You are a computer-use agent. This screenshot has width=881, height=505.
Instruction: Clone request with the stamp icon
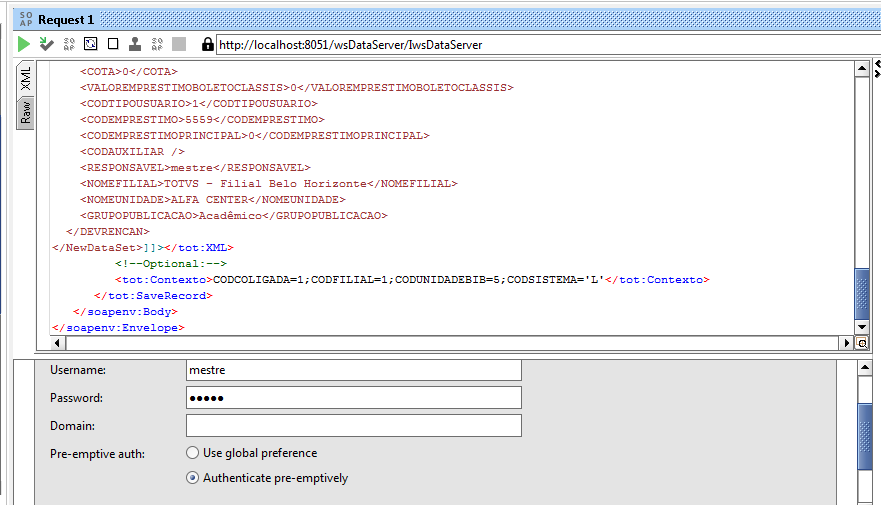(x=135, y=44)
